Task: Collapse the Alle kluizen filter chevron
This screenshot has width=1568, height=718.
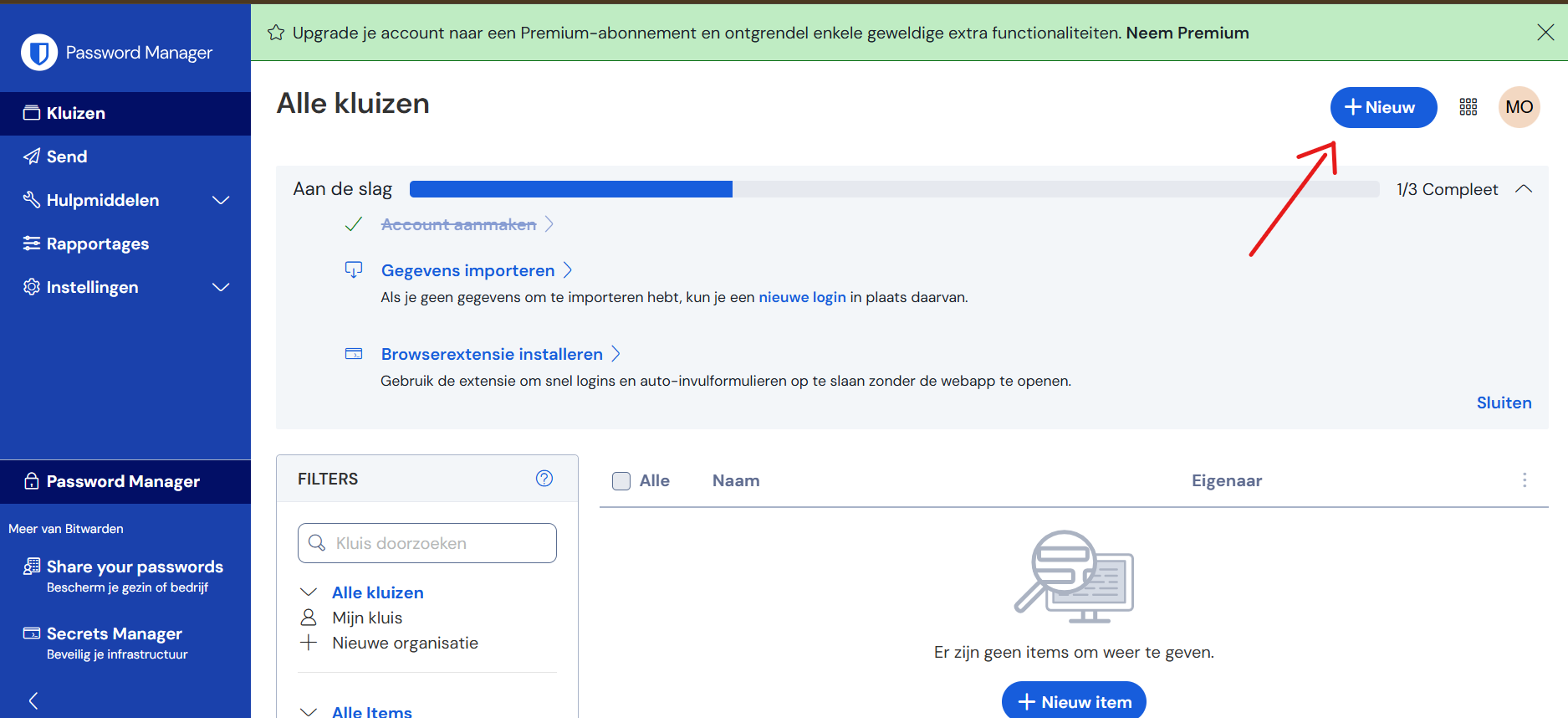Action: (x=309, y=592)
